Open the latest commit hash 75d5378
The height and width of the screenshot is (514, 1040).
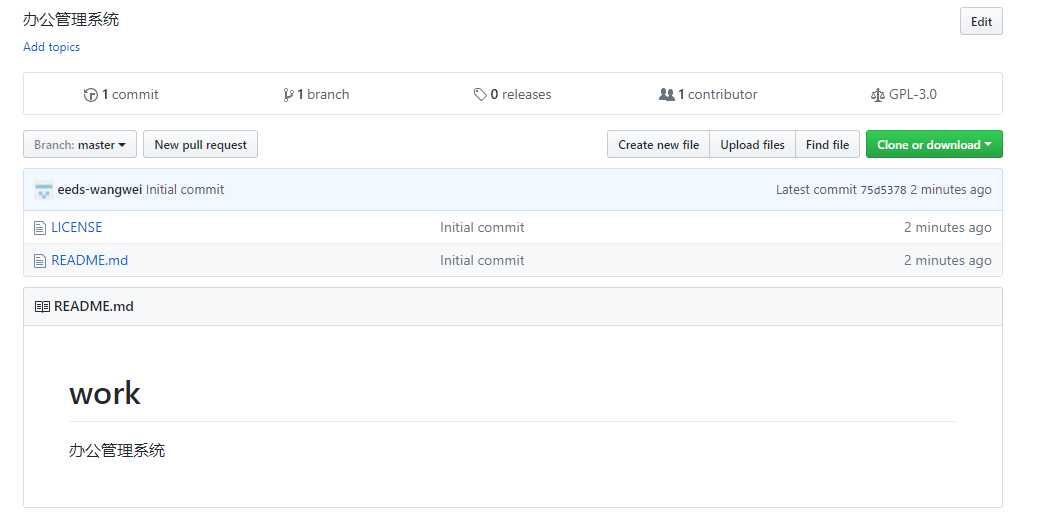pos(883,190)
